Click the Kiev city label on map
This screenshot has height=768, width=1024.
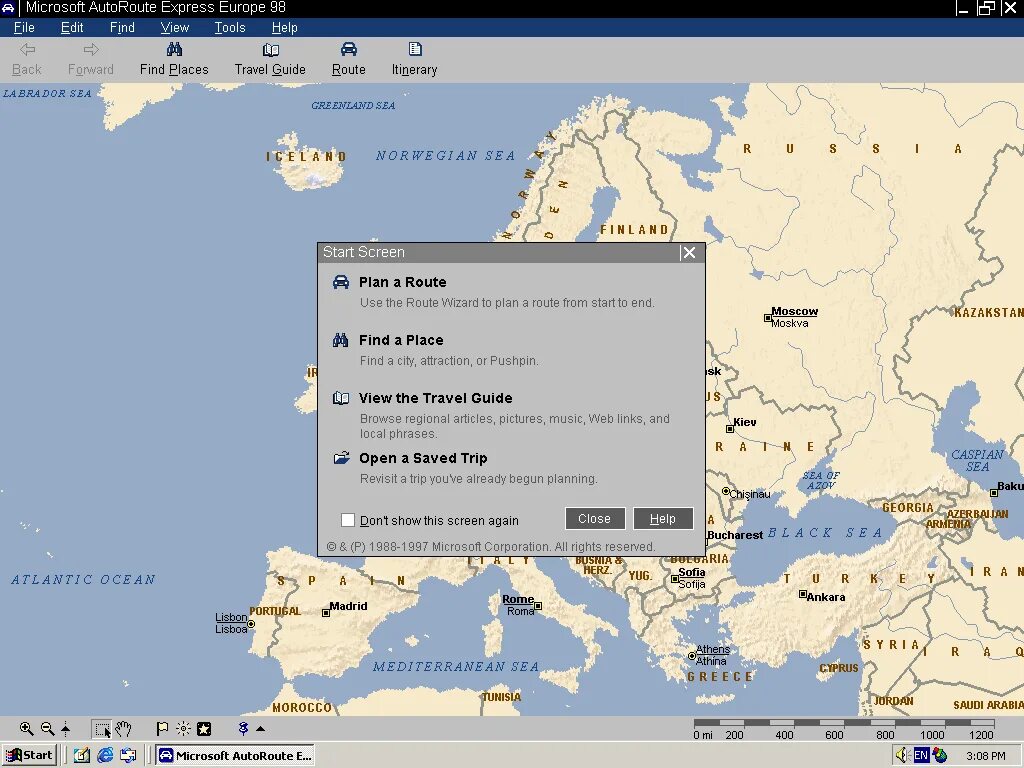744,422
